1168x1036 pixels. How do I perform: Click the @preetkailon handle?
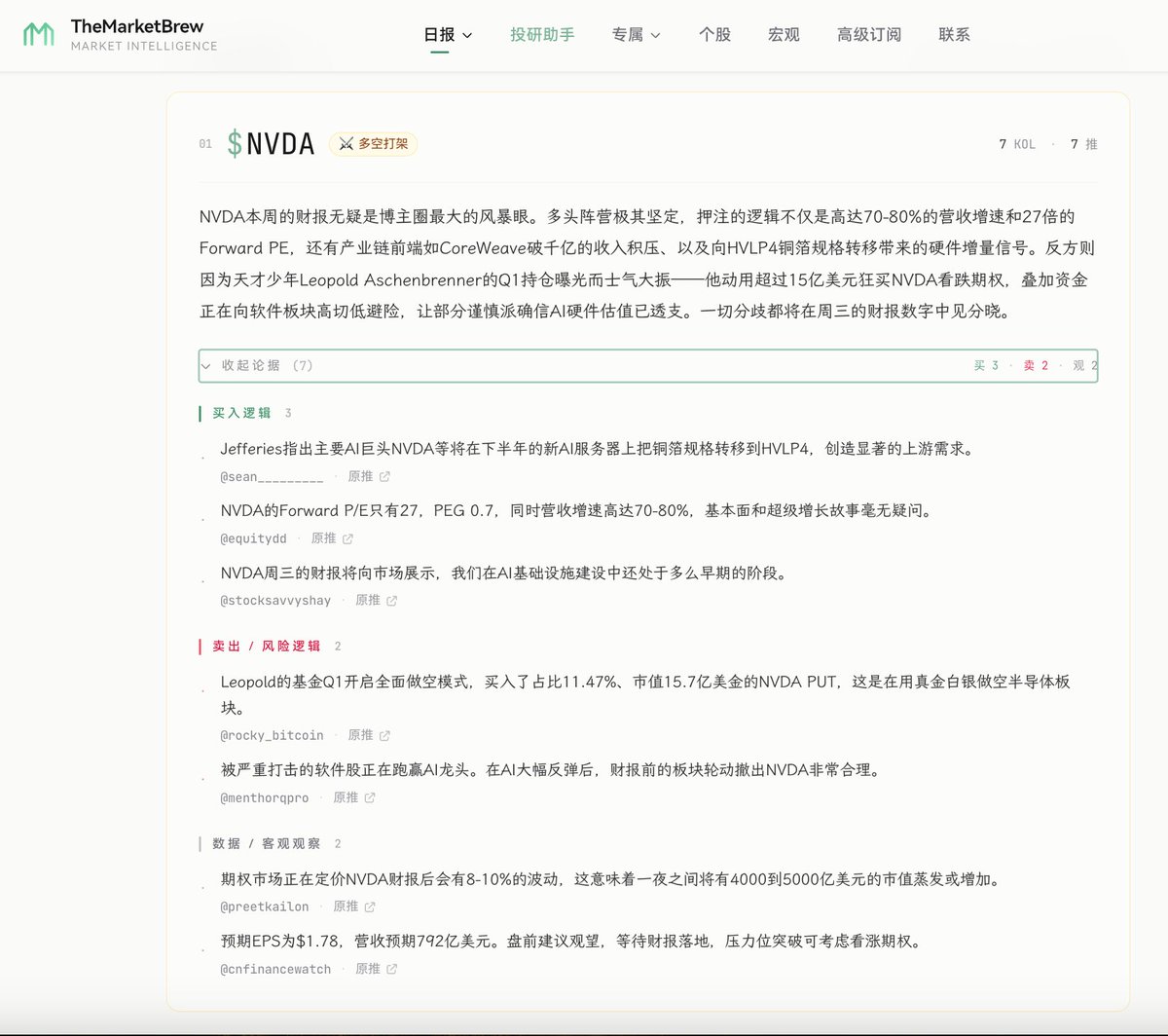coord(264,906)
